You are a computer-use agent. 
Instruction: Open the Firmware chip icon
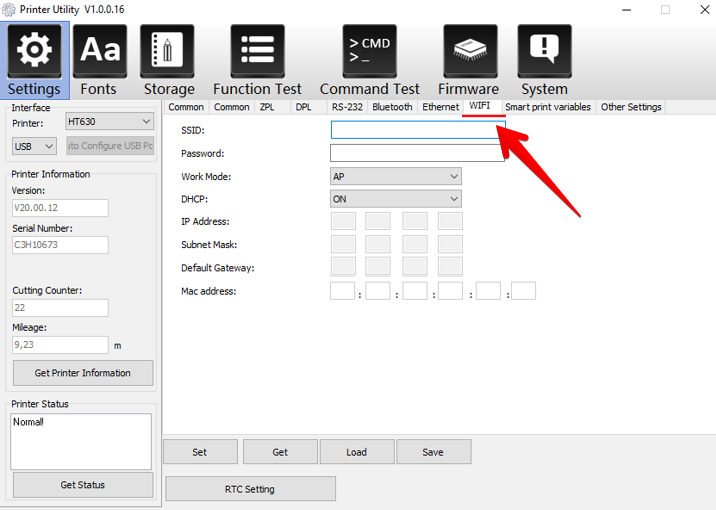click(469, 52)
